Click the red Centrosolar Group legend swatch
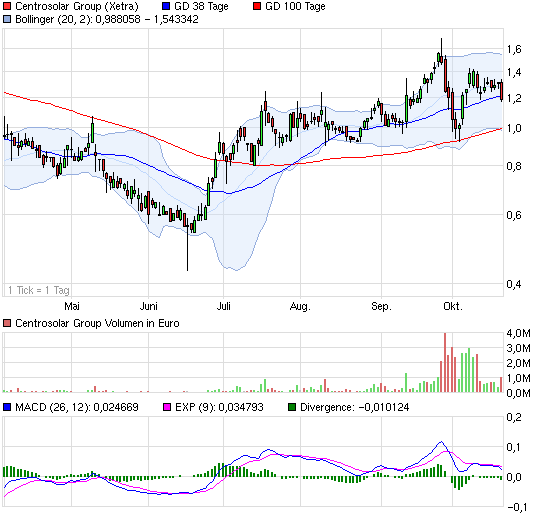 (7, 6)
